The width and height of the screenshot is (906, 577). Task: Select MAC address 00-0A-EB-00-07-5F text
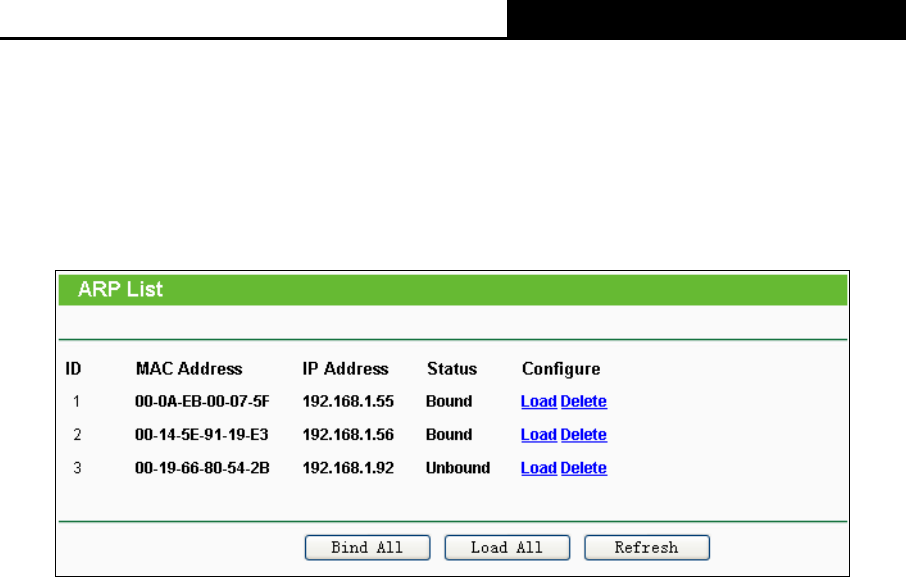point(202,401)
